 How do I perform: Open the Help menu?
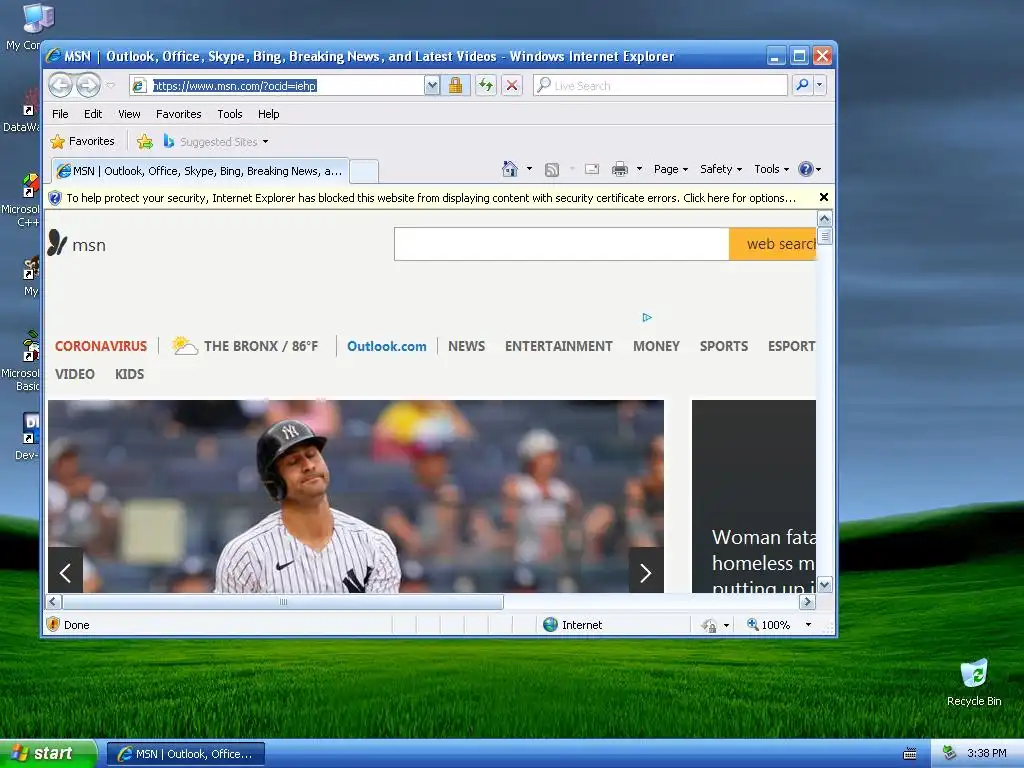coord(268,114)
